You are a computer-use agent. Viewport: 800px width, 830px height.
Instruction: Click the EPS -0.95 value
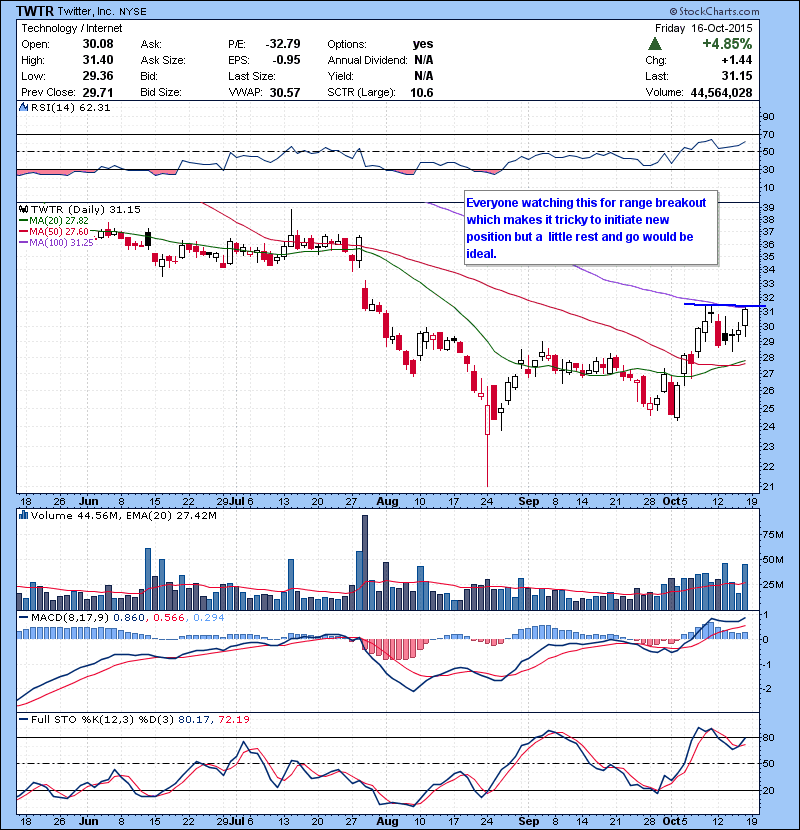click(x=286, y=60)
